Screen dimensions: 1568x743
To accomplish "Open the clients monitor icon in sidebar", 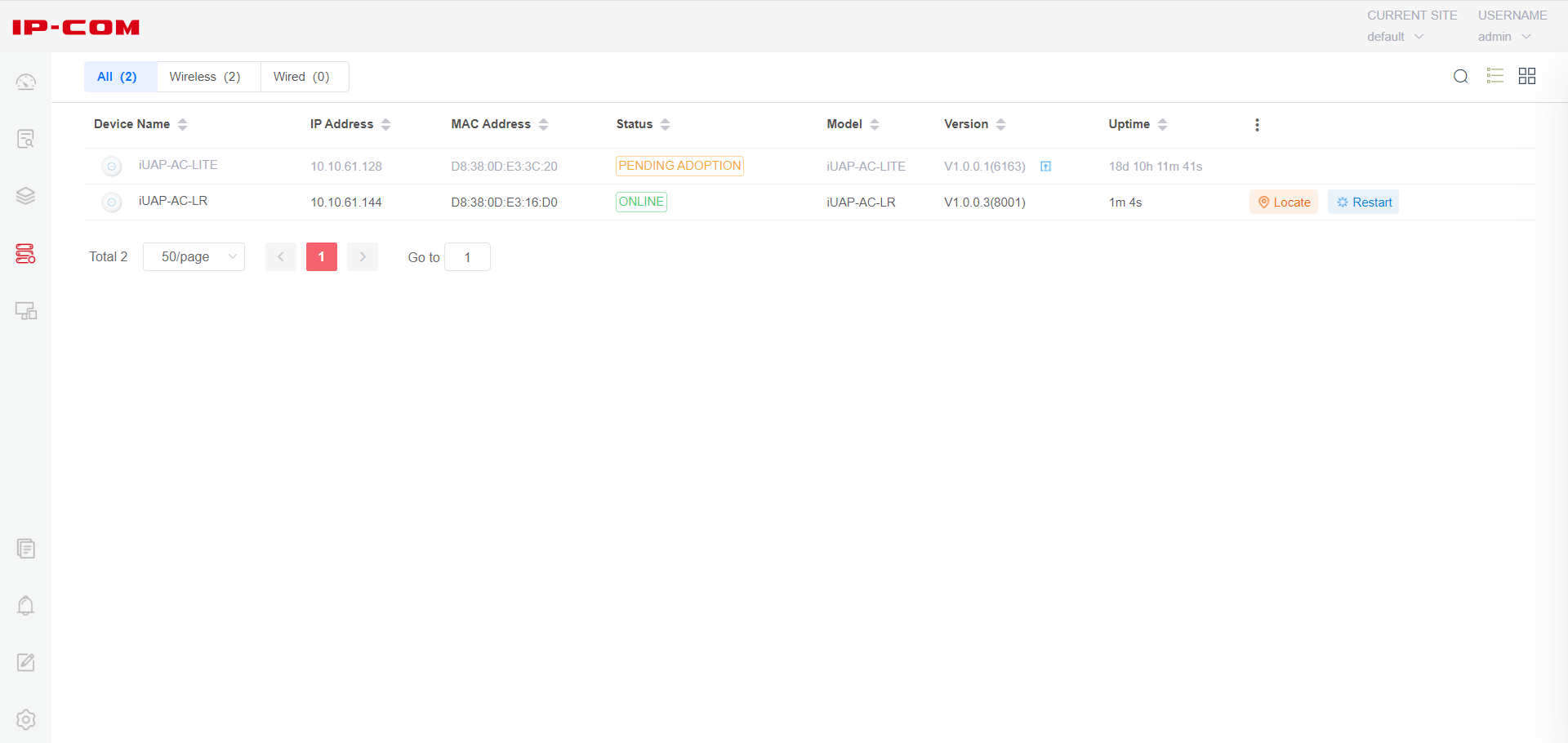I will pyautogui.click(x=26, y=311).
